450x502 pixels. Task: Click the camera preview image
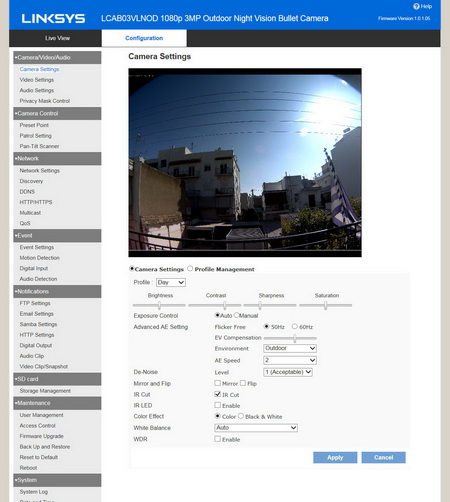point(245,163)
